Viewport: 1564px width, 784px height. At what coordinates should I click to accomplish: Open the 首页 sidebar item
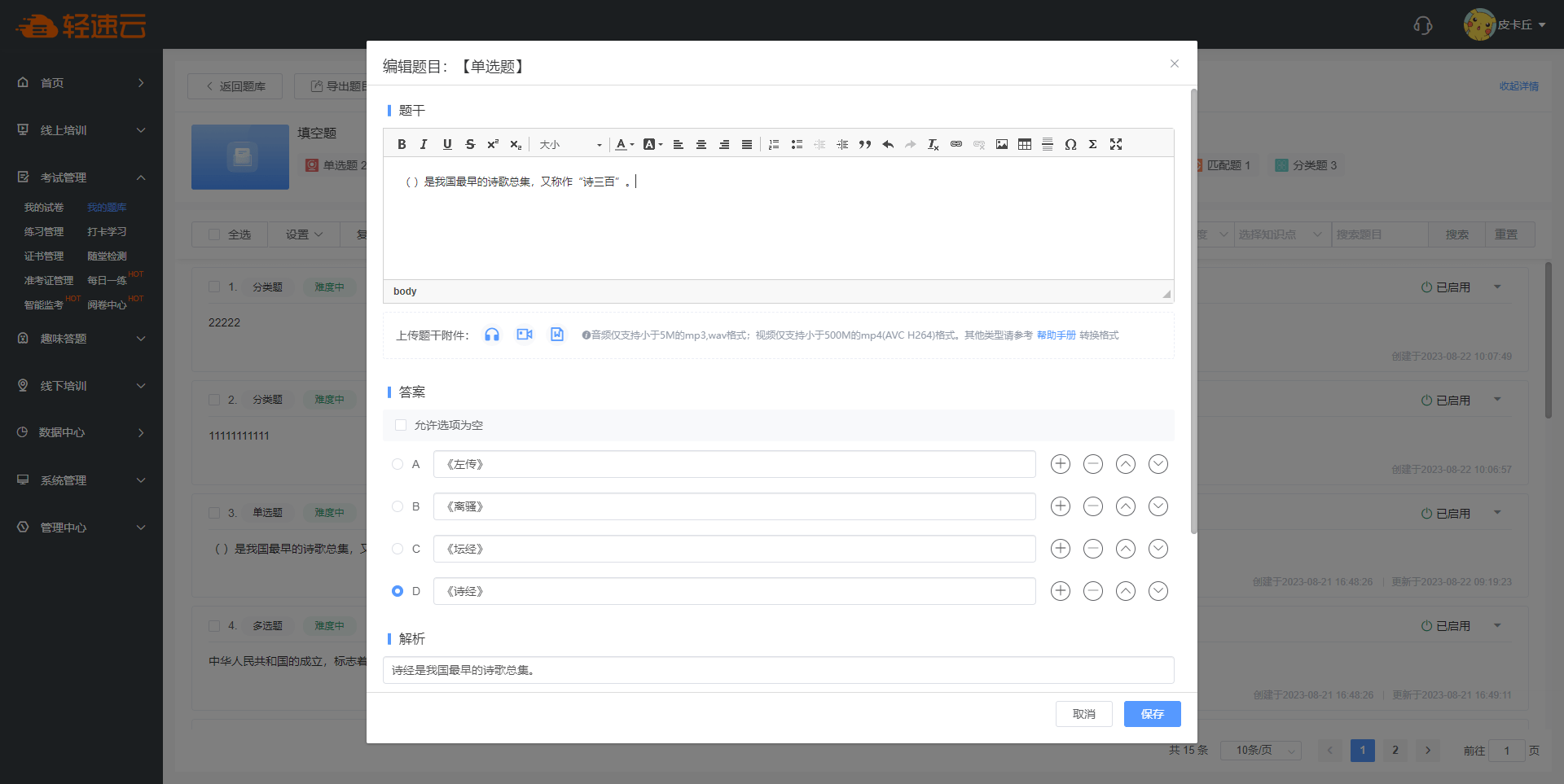point(81,83)
